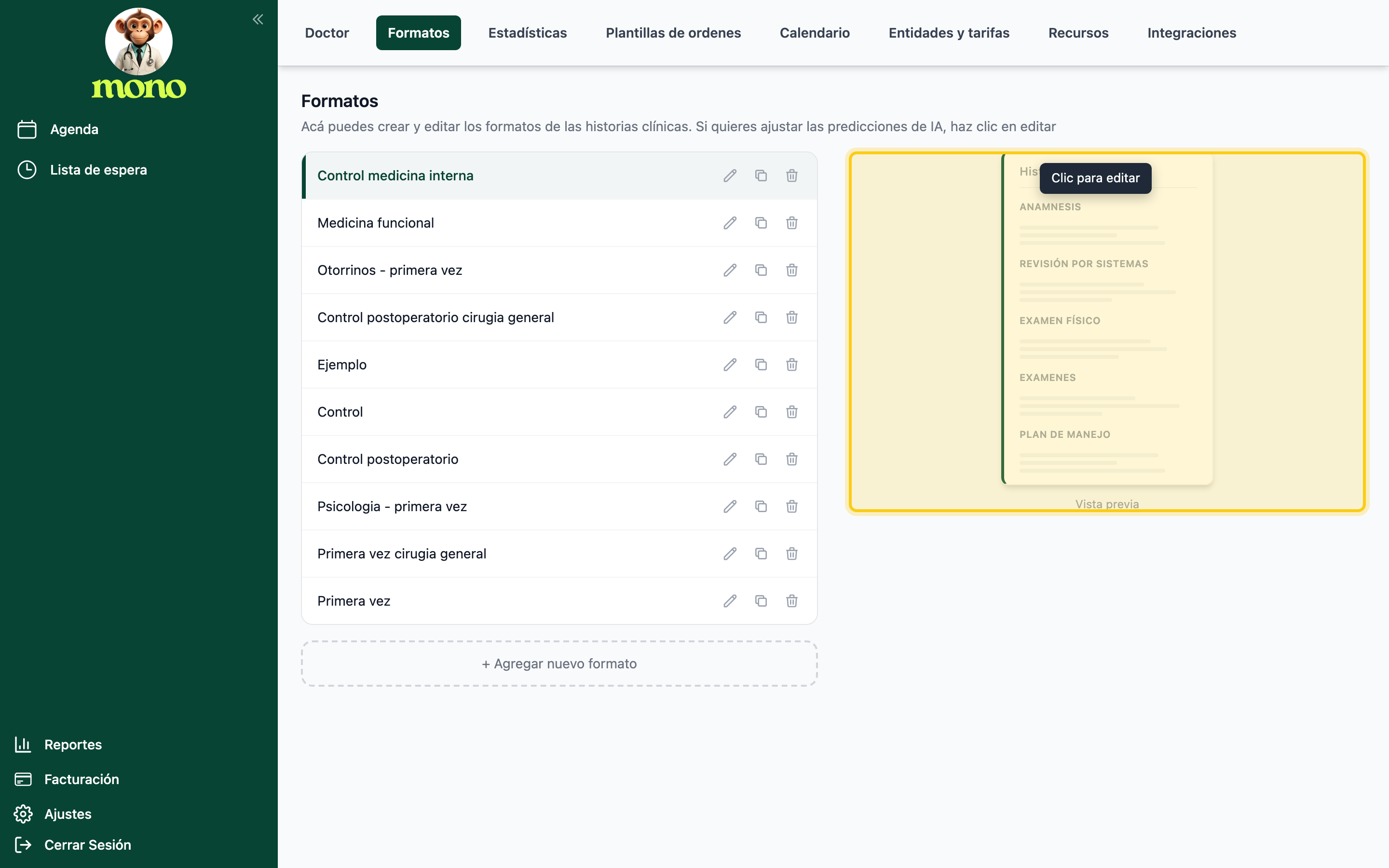Duplicate the Primera vez cirugia general format

tap(761, 554)
